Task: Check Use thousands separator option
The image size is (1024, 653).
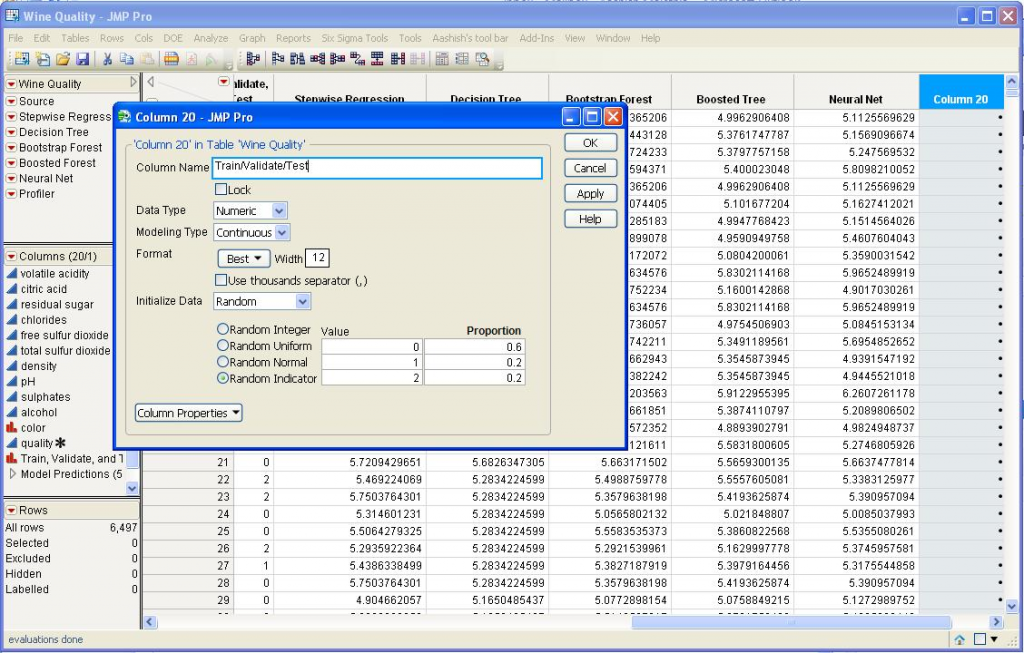Action: [221, 281]
